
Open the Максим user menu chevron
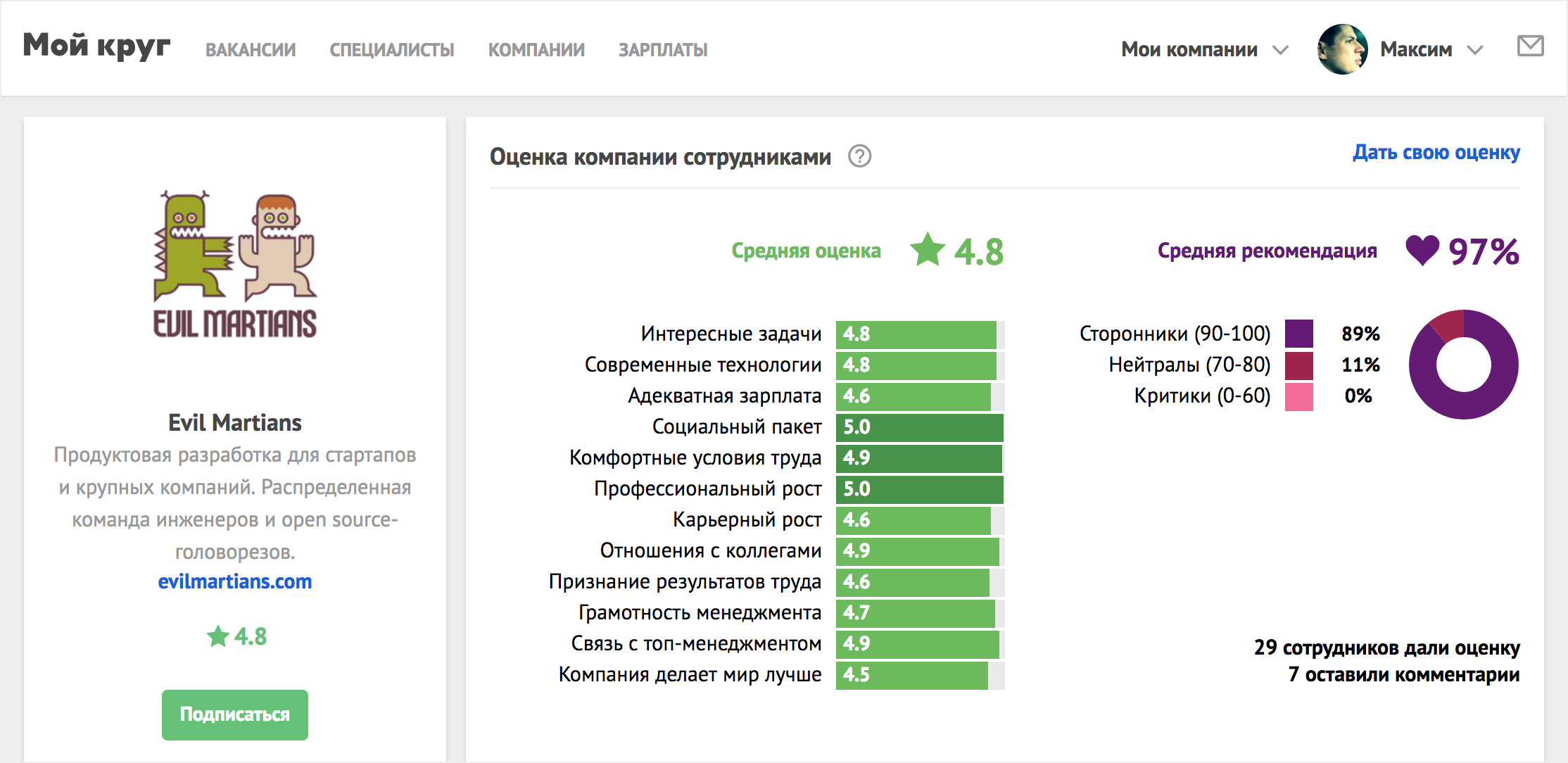coord(1475,50)
